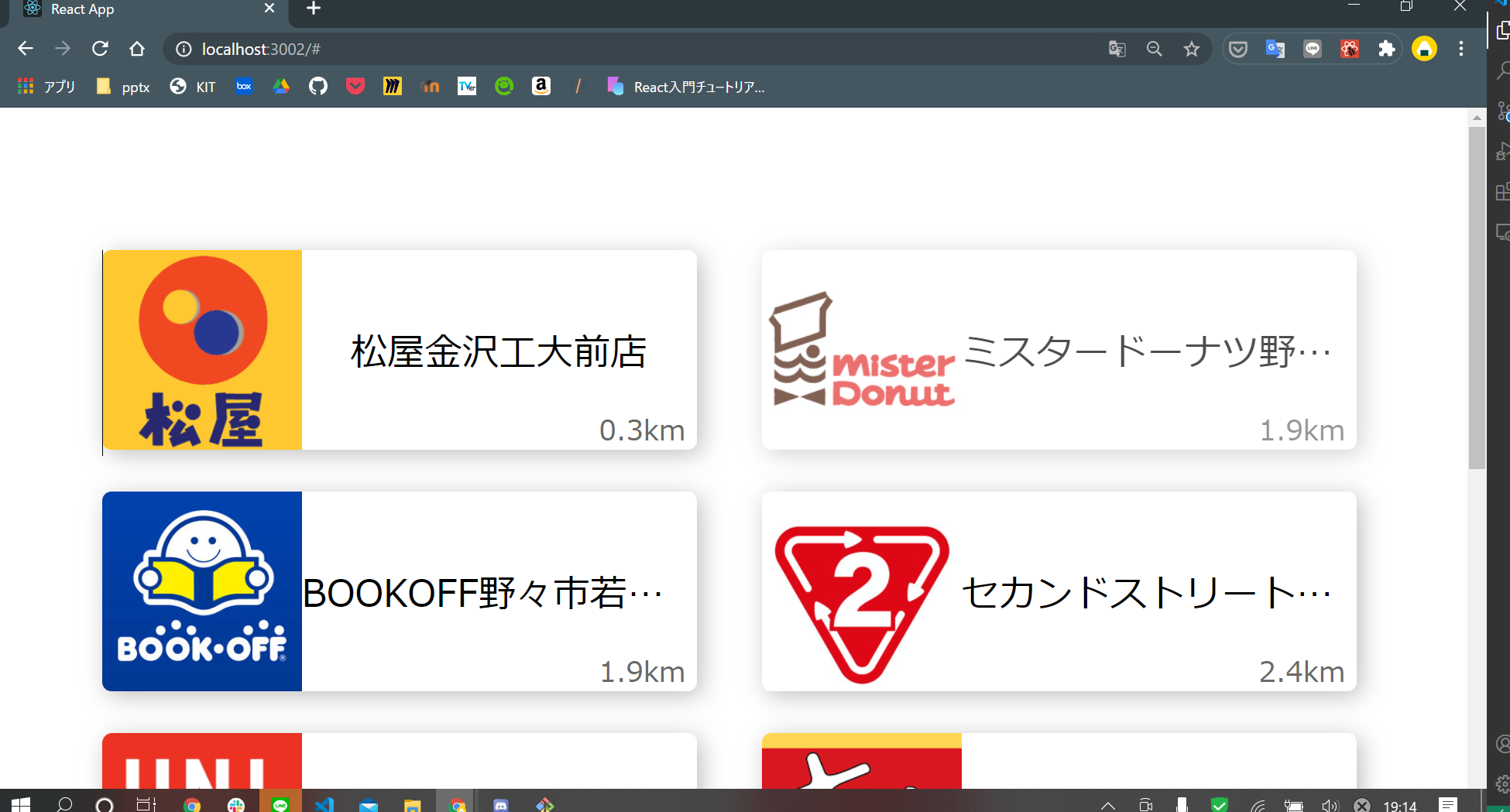Select the React App tab
1510x812 pixels.
pyautogui.click(x=147, y=9)
